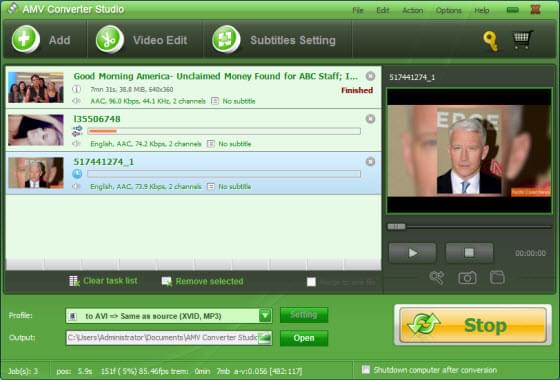This screenshot has height=380, width=560.
Task: Click title Good Morning America- Unclaimed Money
Action: [x=216, y=76]
